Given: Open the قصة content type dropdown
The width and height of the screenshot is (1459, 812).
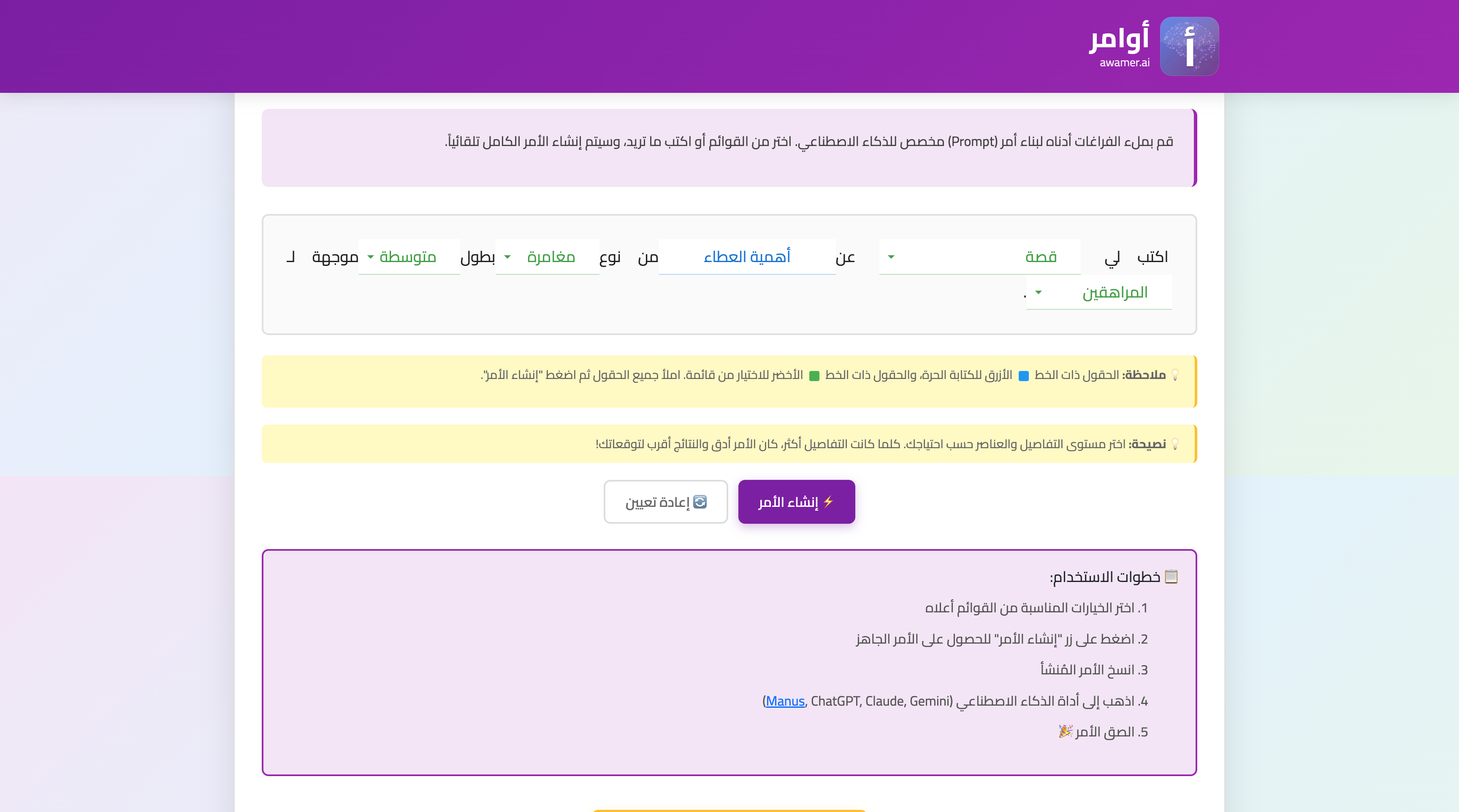Looking at the screenshot, I should pos(979,257).
